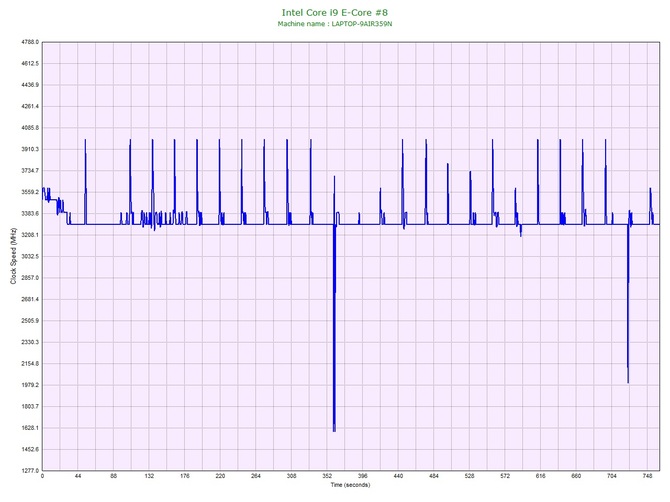Click the 88 time axis tick label
The height and width of the screenshot is (502, 670).
coord(113,476)
